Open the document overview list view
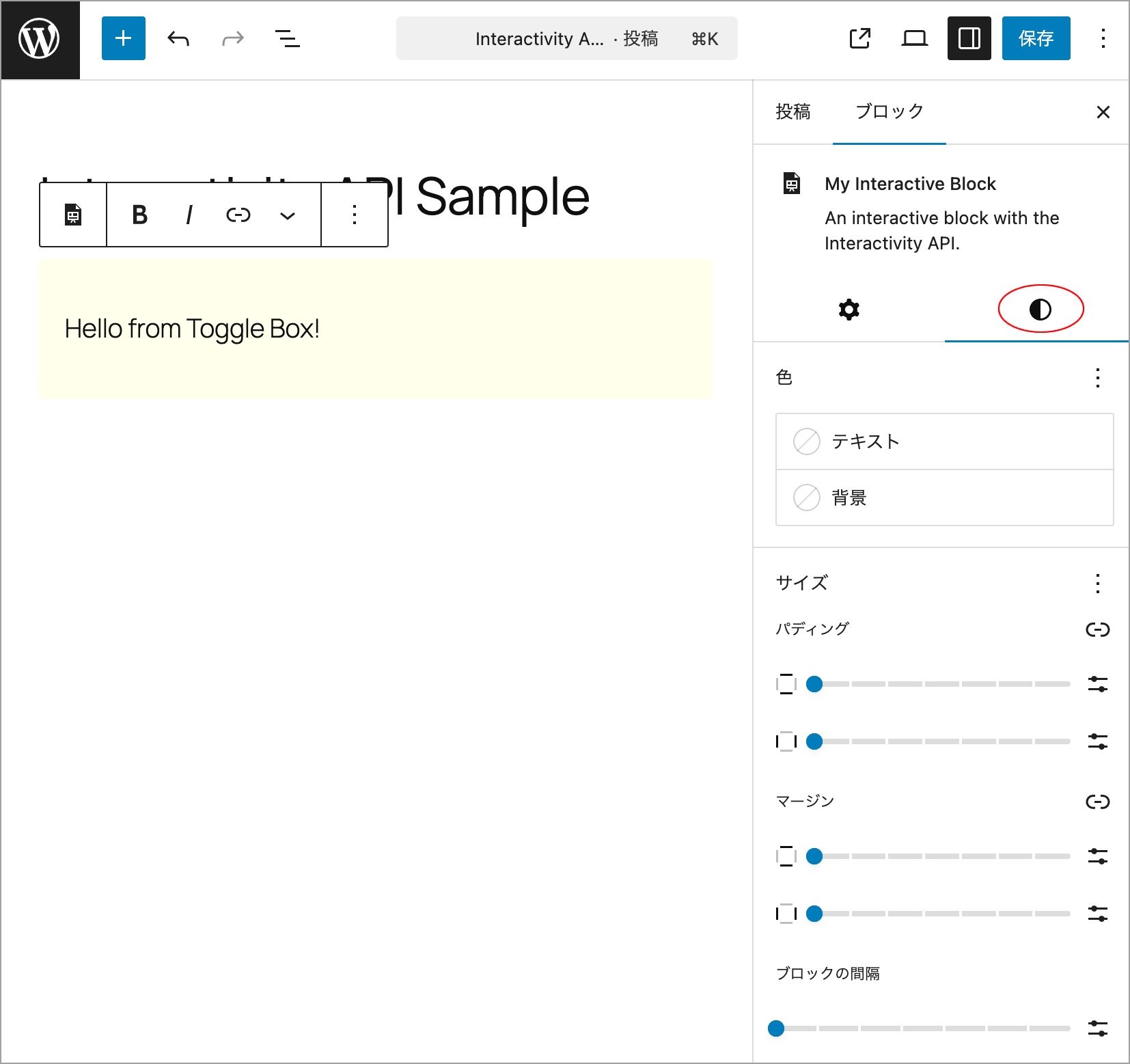The image size is (1130, 1064). click(x=288, y=38)
